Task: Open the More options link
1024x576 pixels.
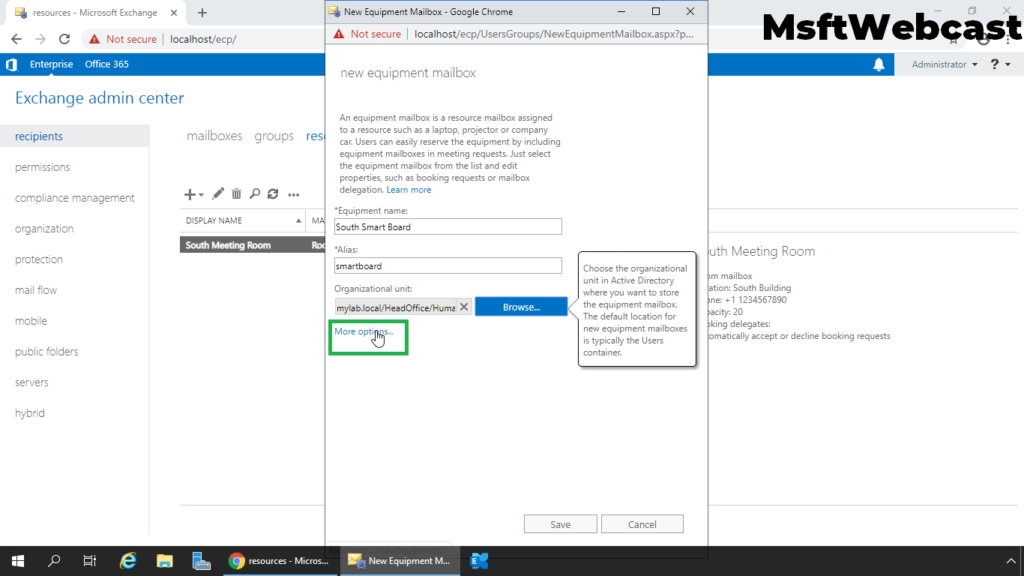Action: [x=364, y=331]
